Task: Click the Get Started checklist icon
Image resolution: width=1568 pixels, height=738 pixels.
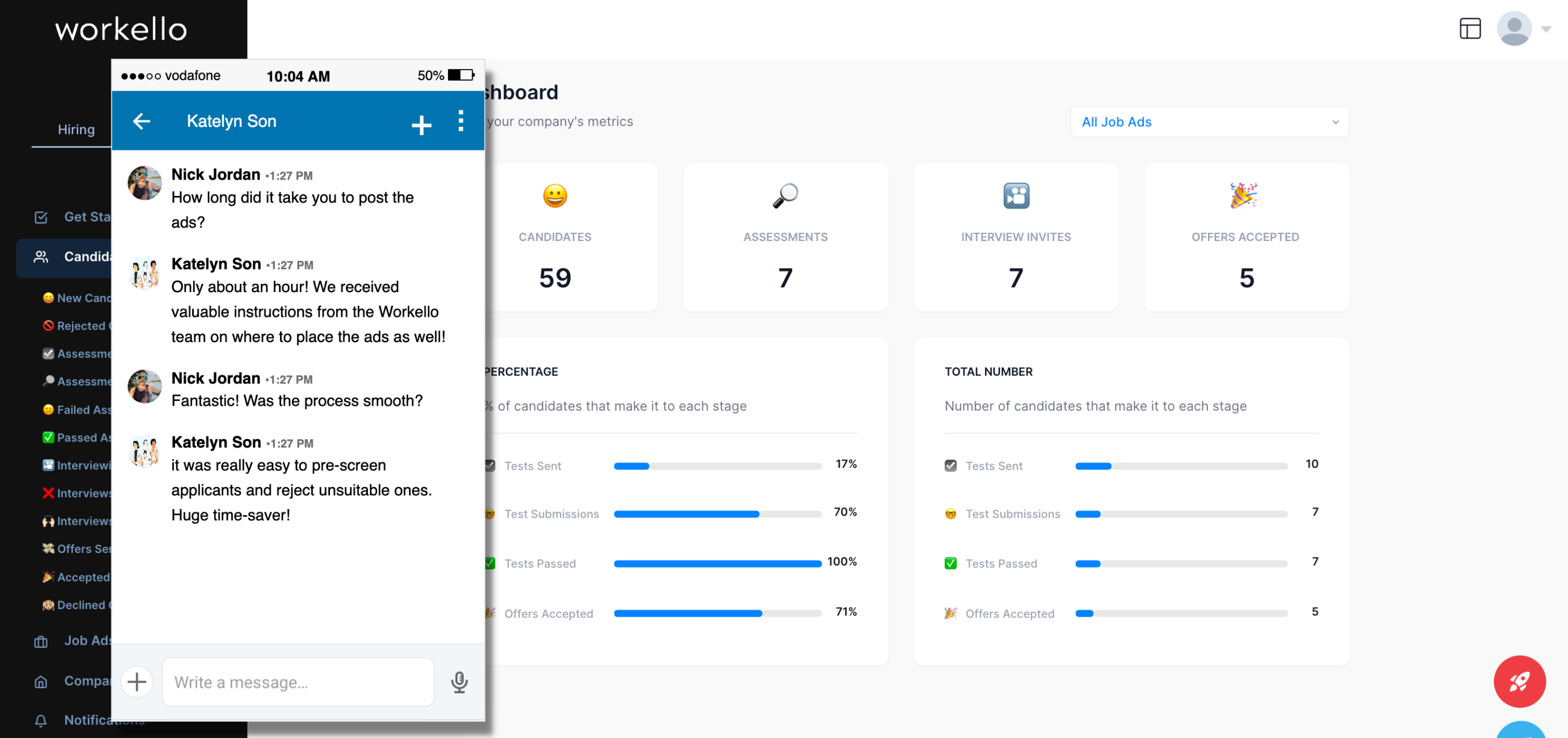Action: (x=41, y=217)
